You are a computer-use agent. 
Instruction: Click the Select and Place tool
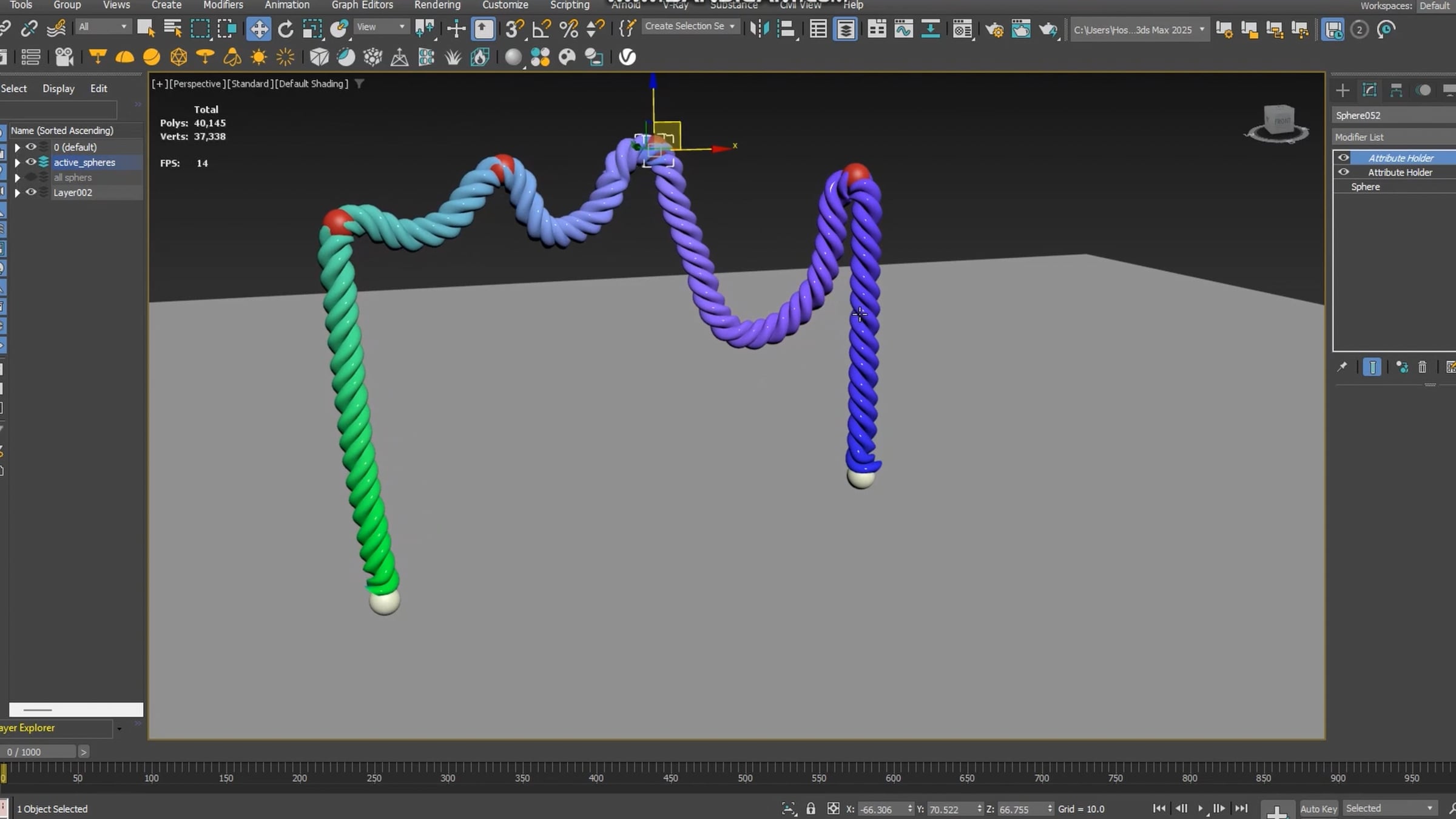pyautogui.click(x=339, y=29)
